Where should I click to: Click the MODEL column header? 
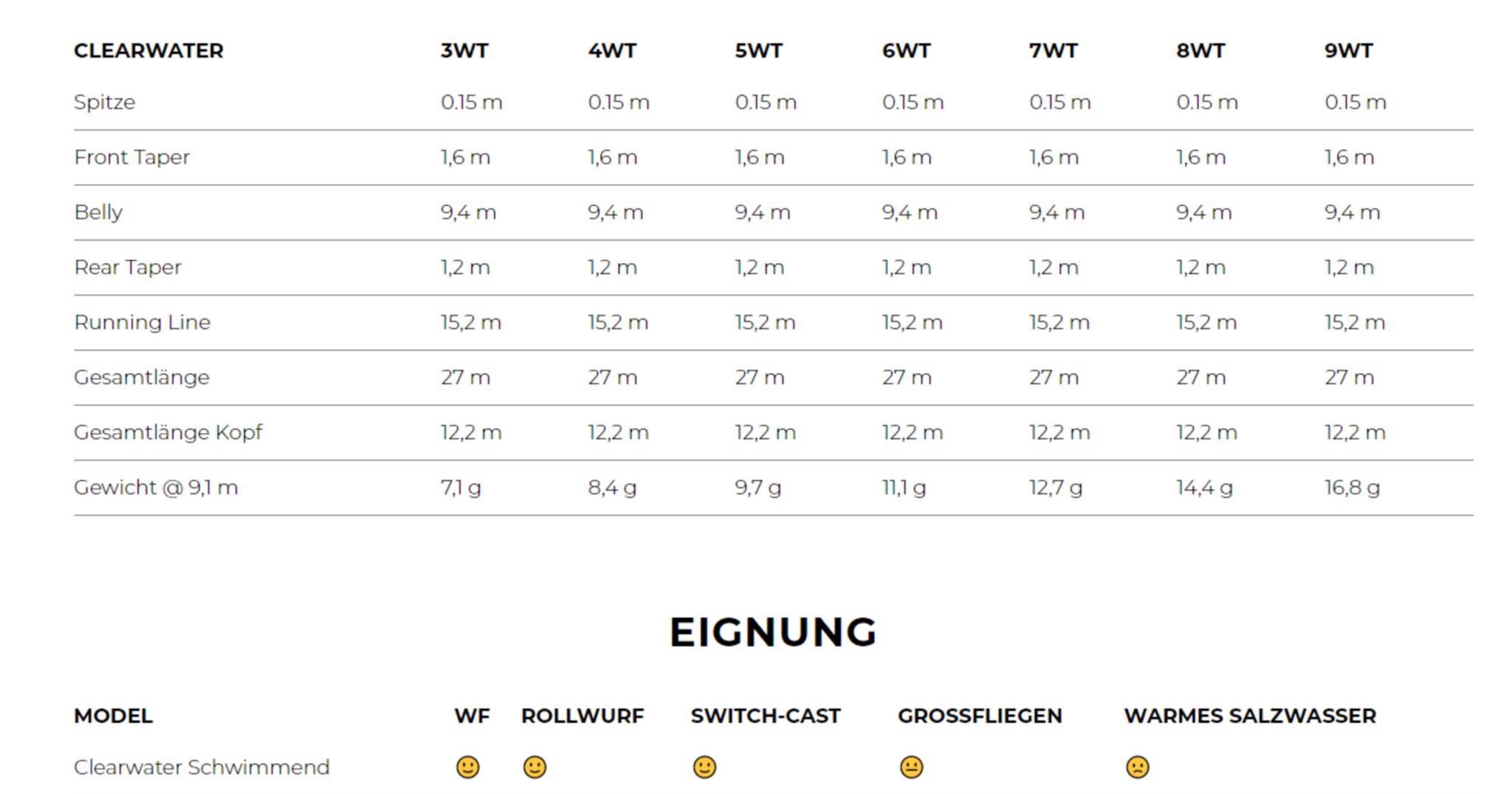113,716
